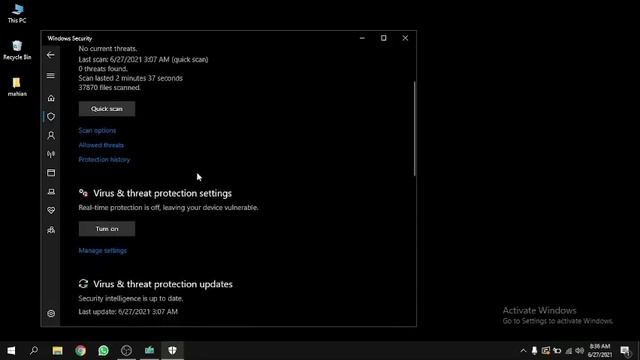Open the volume speaker tray icon
The image size is (640, 360).
[580, 351]
